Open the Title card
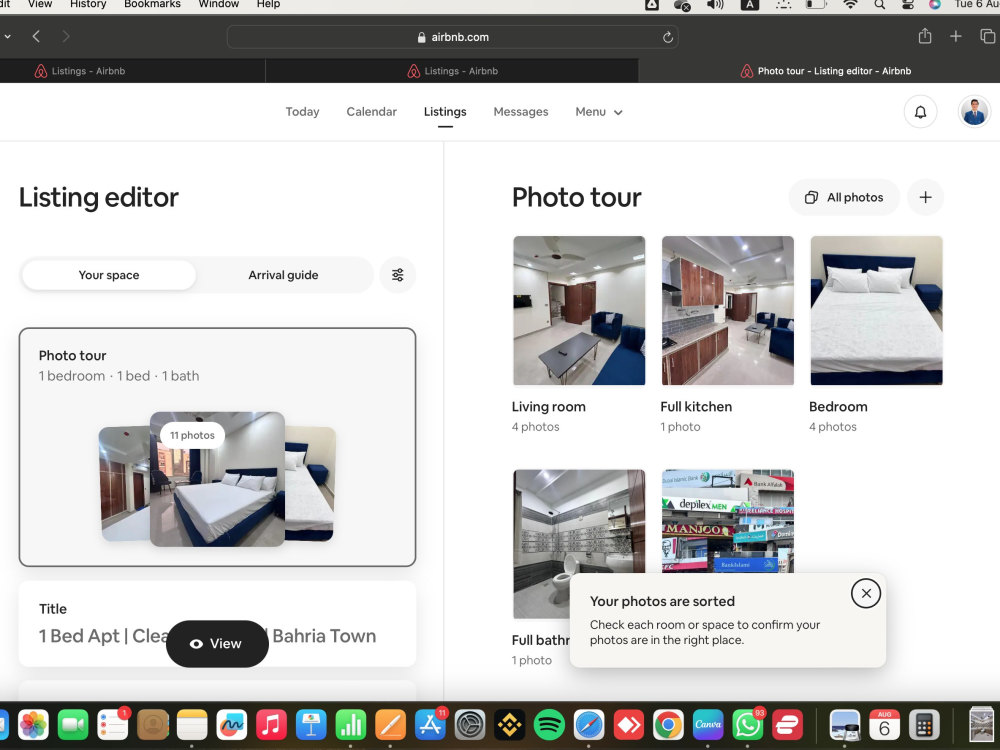1000x750 pixels. (x=217, y=624)
